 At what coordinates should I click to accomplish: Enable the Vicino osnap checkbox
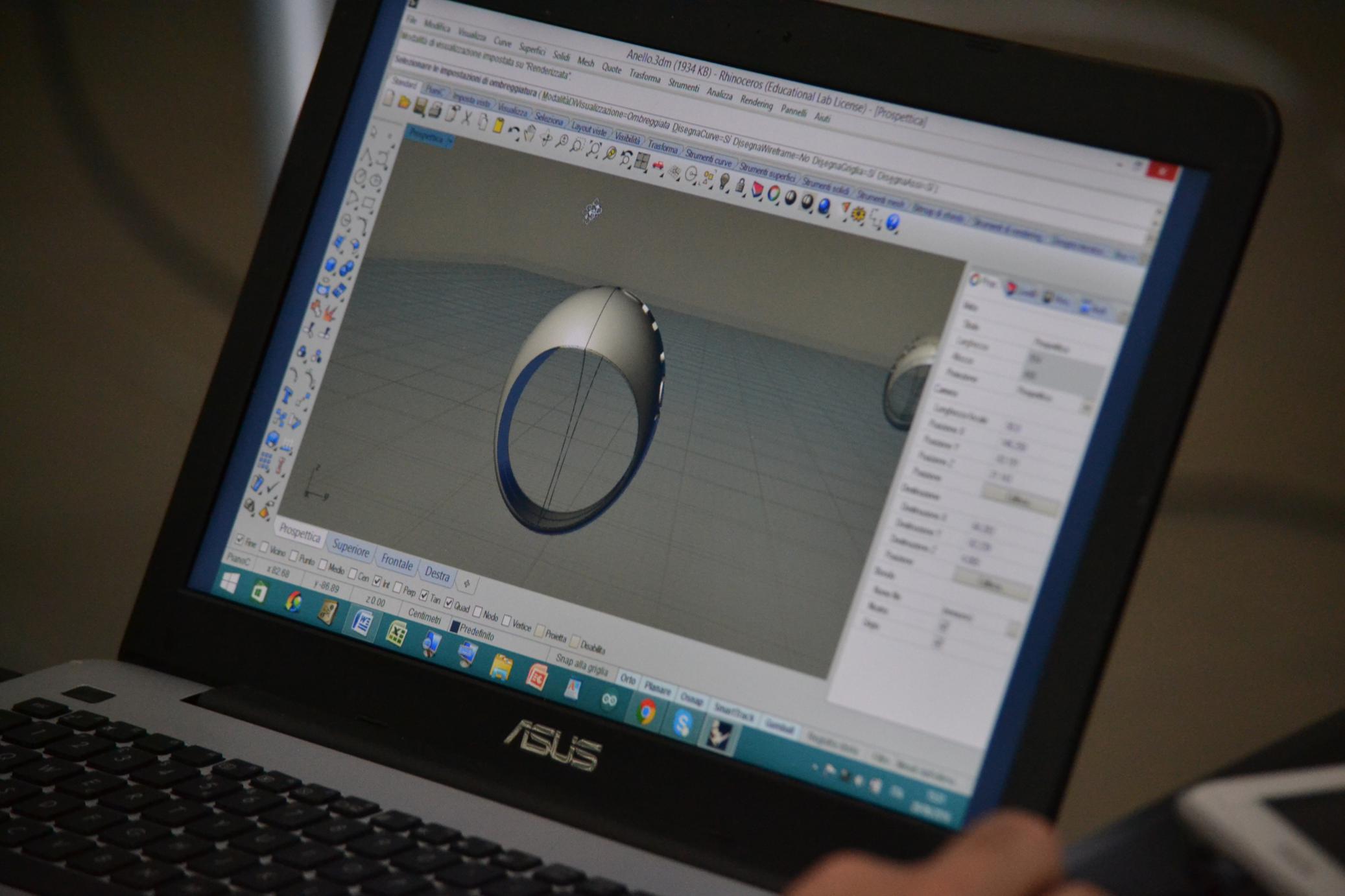coord(264,547)
